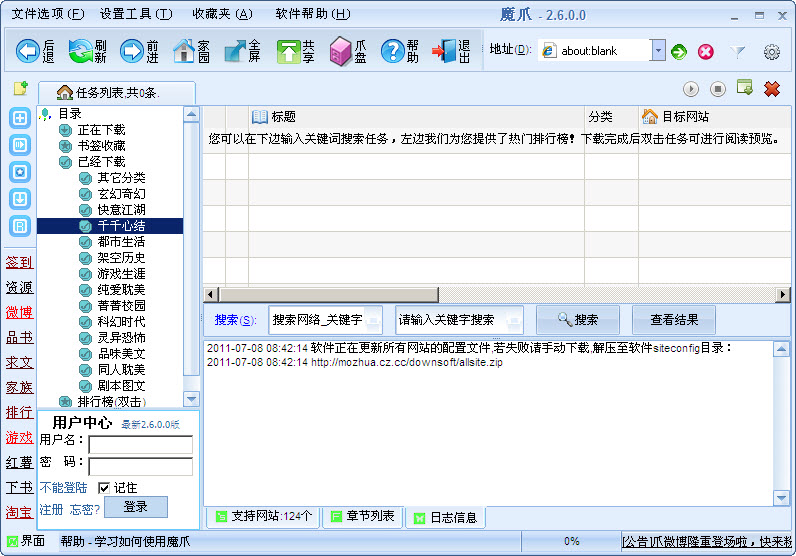
Task: Click the 查看结果 button
Action: pyautogui.click(x=674, y=320)
